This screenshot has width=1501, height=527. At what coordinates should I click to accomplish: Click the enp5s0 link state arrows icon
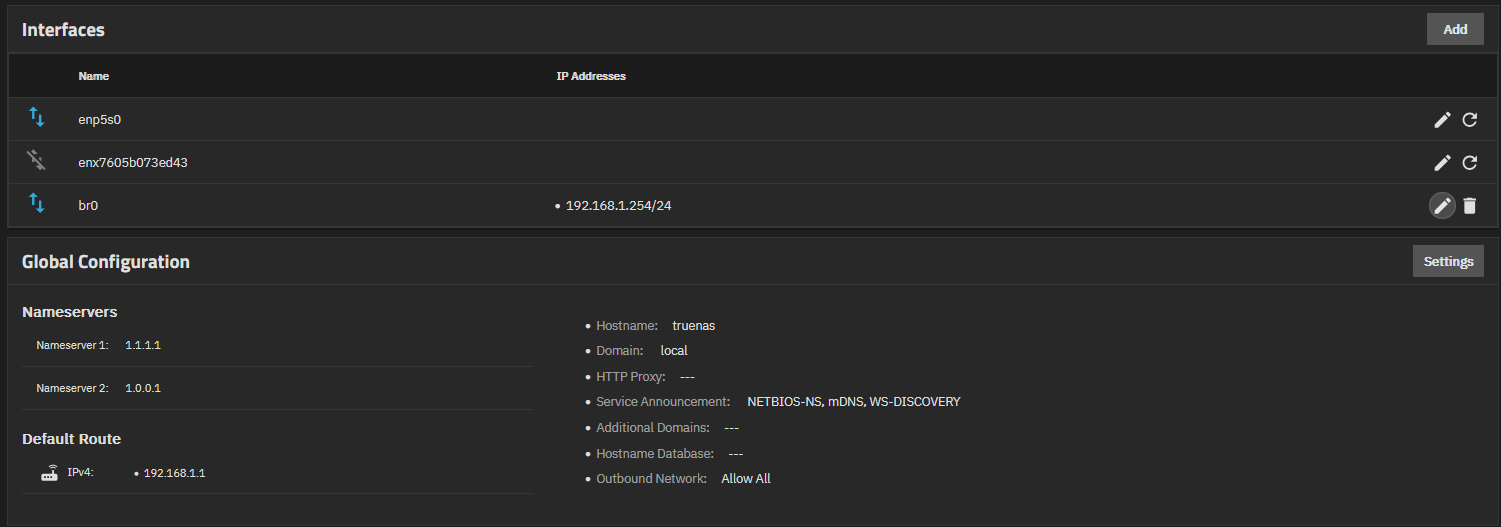[x=37, y=118]
